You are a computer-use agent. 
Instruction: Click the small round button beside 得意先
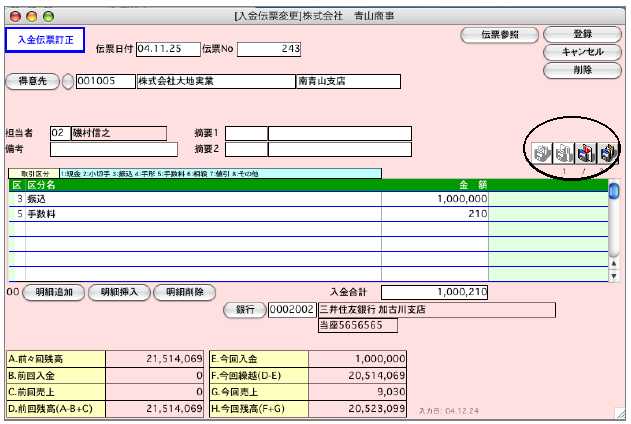pos(68,81)
